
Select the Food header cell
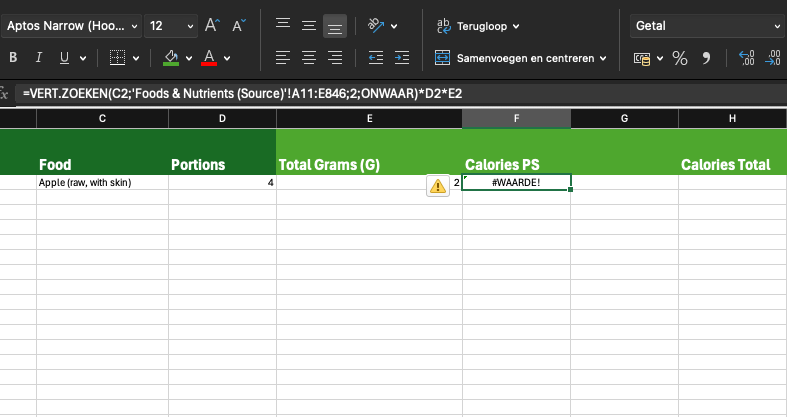[102, 152]
